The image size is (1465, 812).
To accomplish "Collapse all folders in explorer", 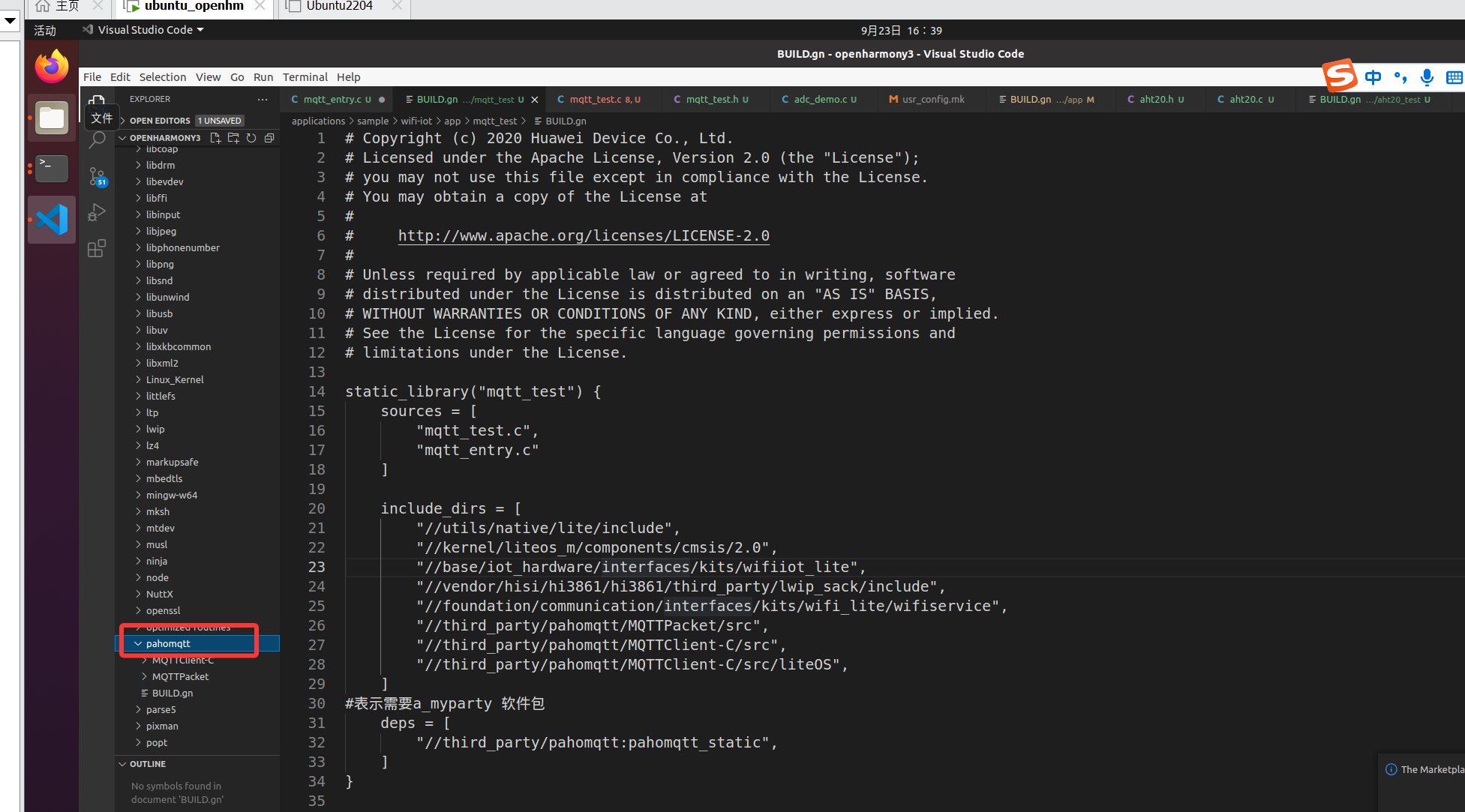I will (269, 138).
